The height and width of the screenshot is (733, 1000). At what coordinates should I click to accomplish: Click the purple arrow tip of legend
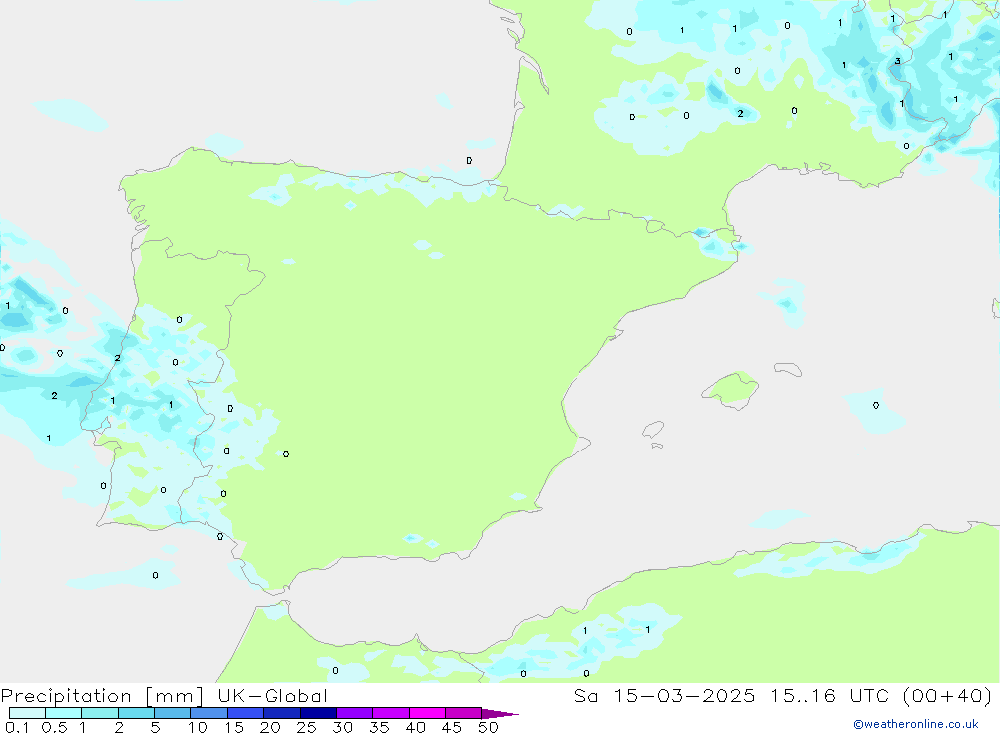click(500, 714)
